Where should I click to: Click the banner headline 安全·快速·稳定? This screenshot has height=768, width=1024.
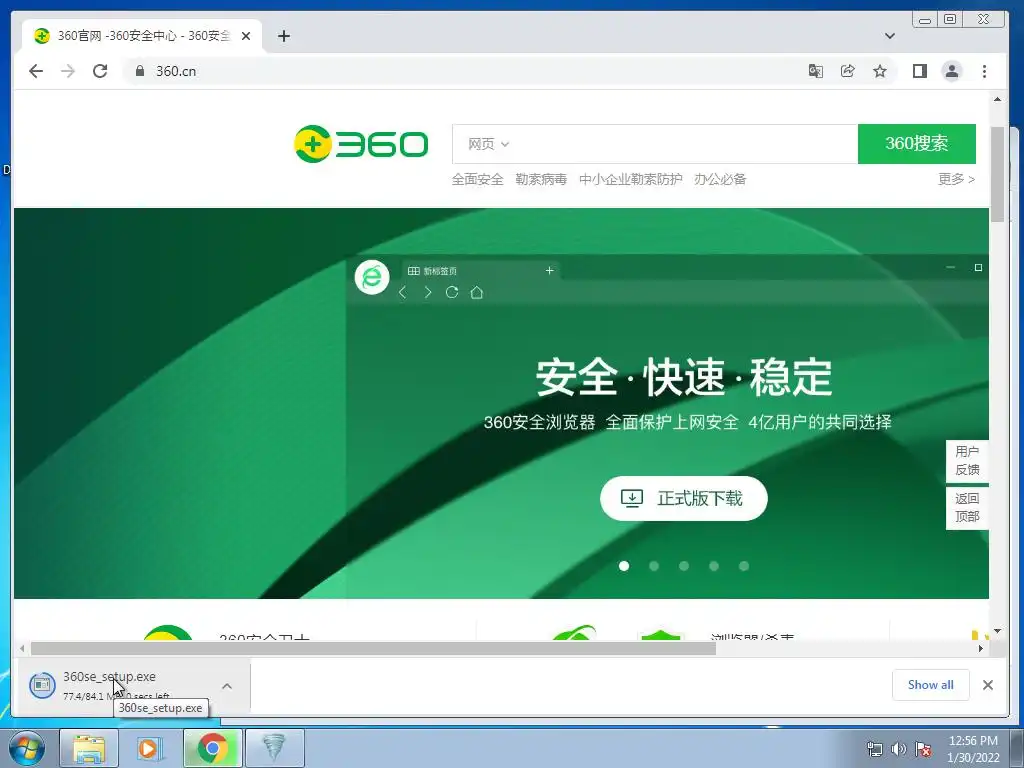click(x=684, y=377)
